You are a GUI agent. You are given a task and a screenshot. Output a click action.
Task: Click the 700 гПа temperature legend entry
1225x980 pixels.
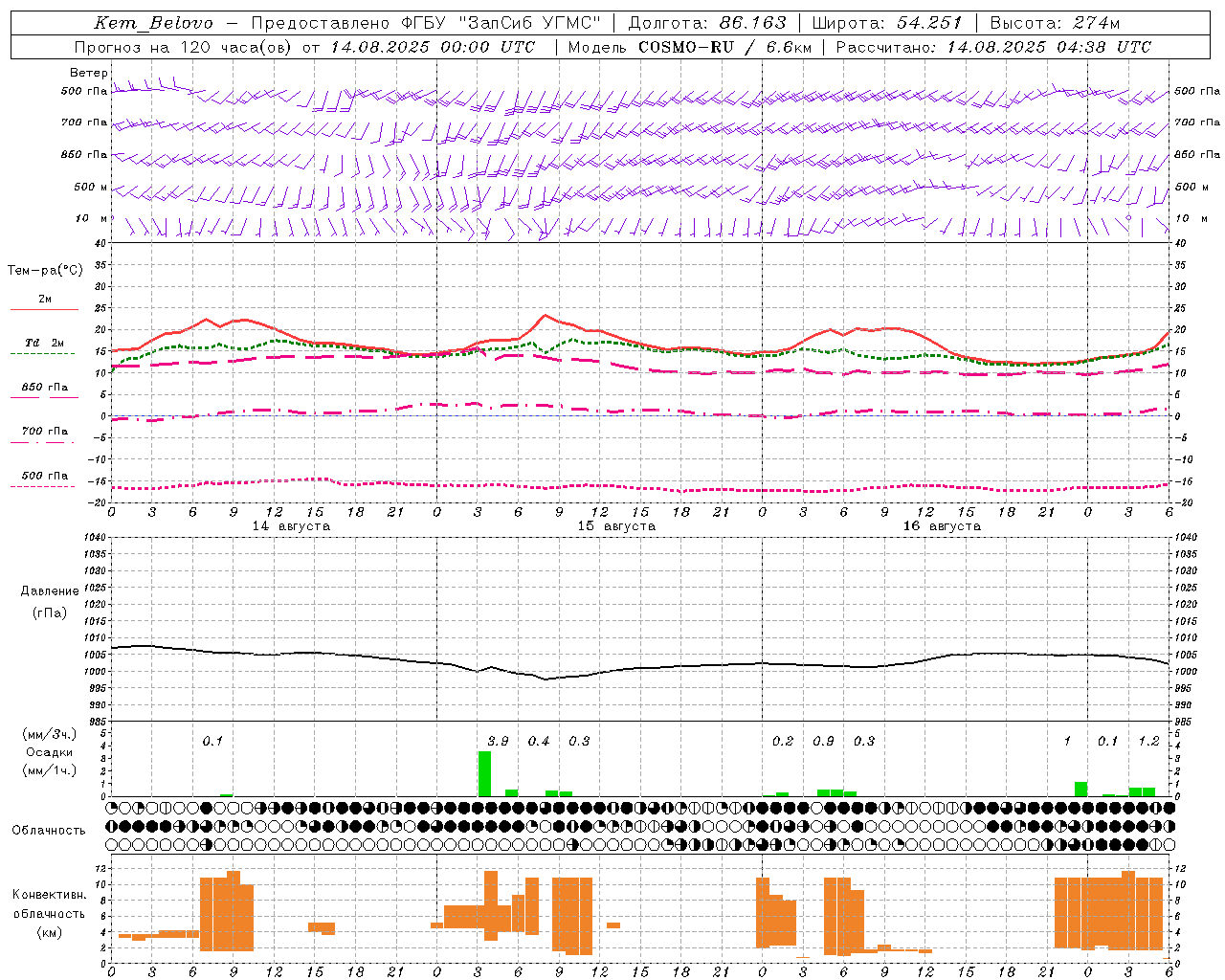pos(45,432)
